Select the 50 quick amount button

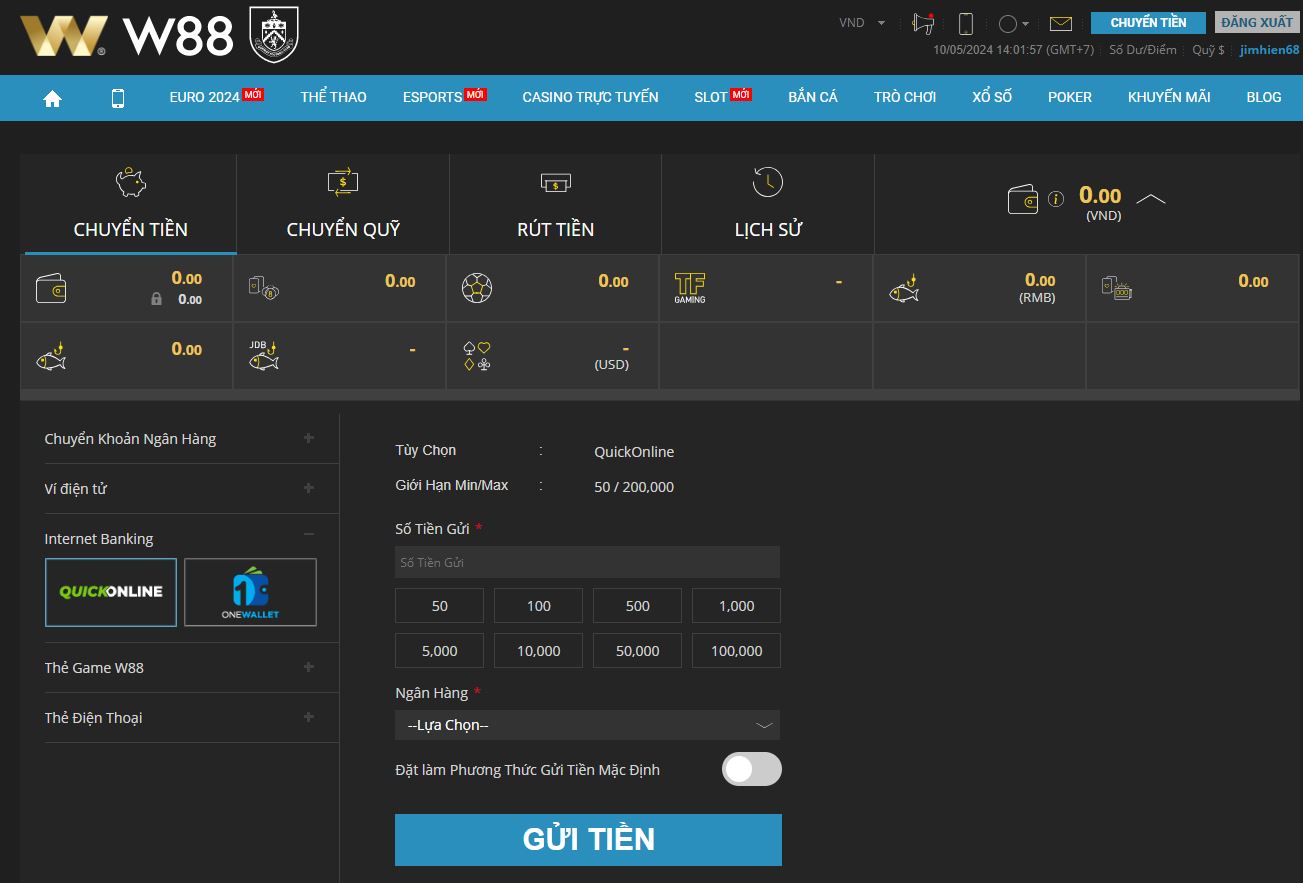point(440,606)
